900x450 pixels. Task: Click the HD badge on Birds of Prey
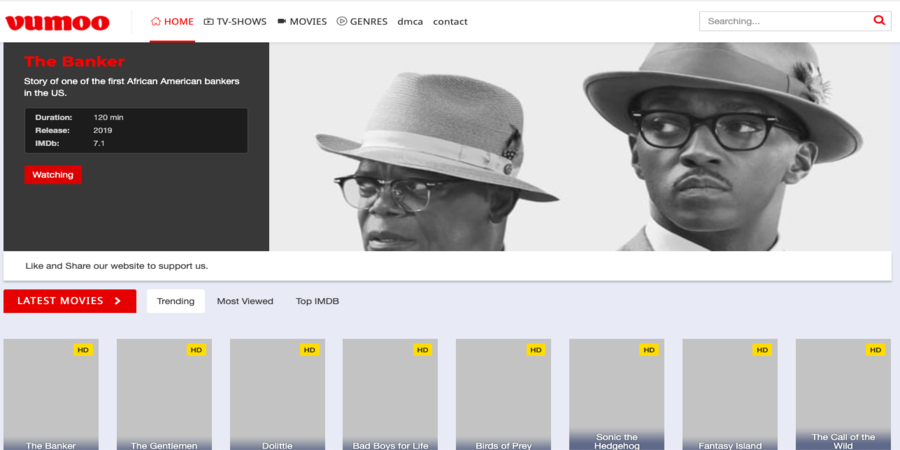click(x=536, y=350)
